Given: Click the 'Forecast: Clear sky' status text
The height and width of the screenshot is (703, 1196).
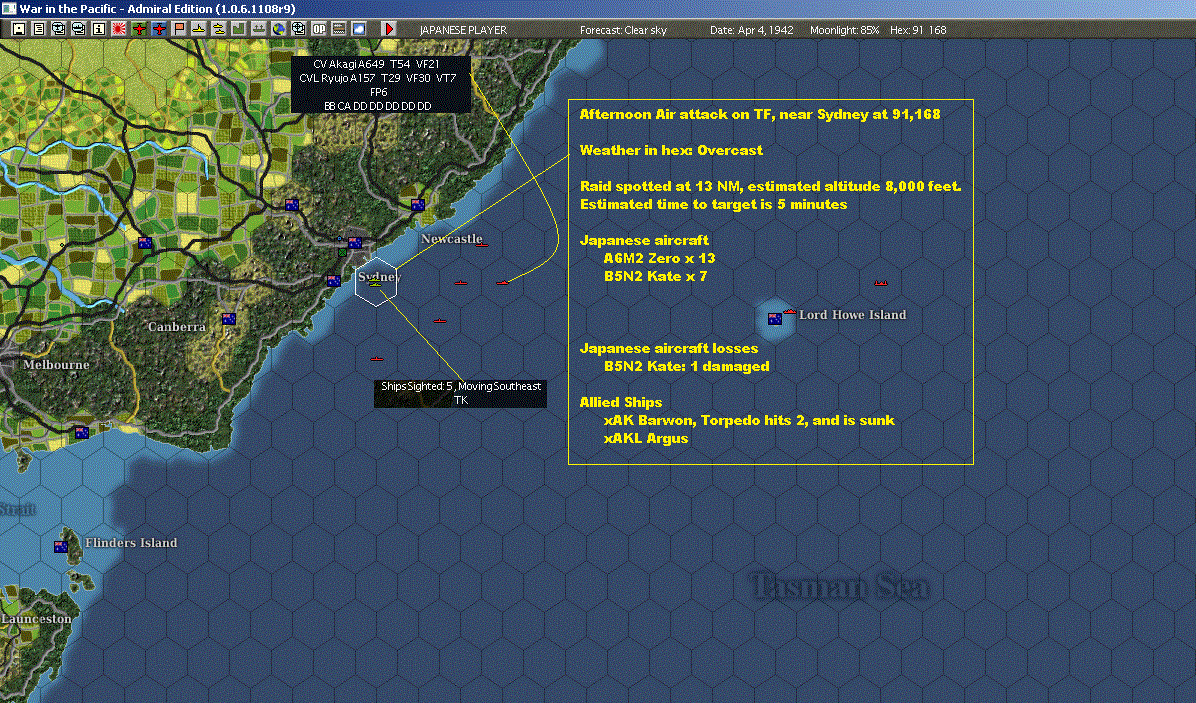Looking at the screenshot, I should (623, 30).
